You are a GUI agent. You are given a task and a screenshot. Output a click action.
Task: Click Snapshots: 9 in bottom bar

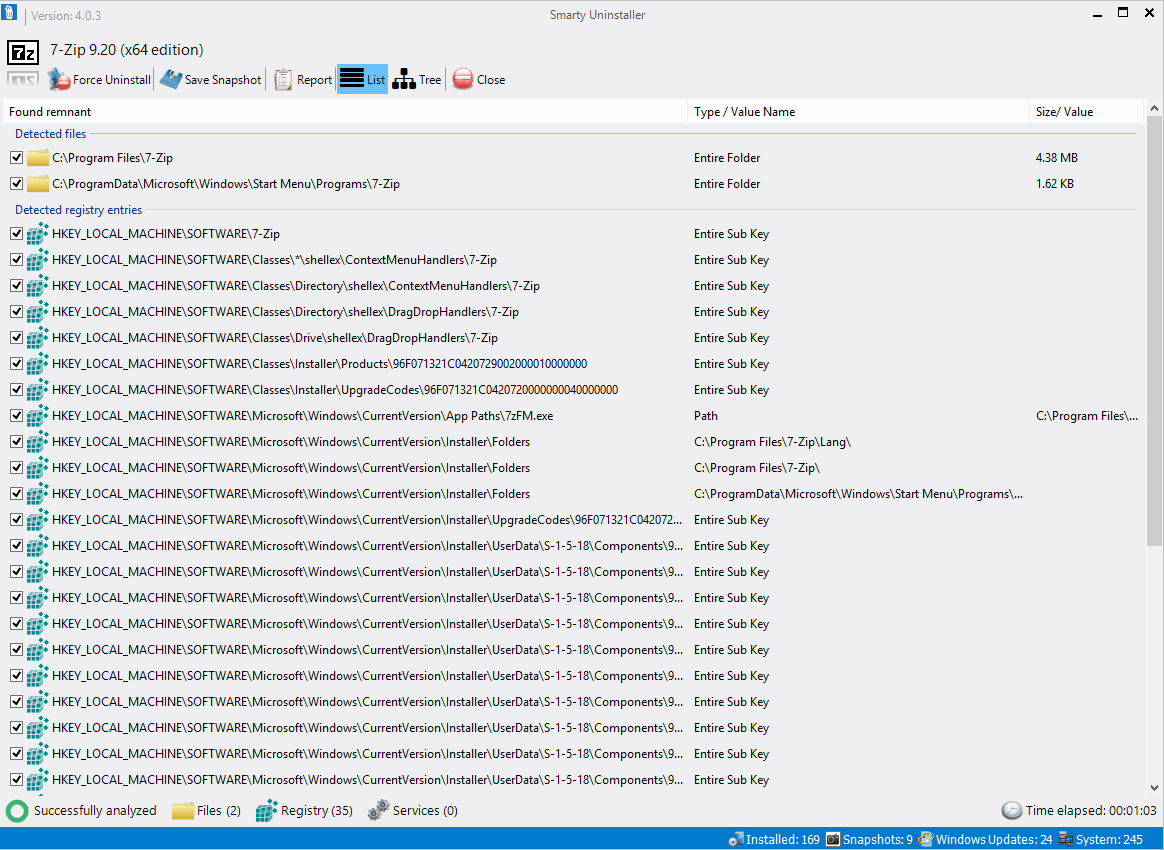click(869, 839)
